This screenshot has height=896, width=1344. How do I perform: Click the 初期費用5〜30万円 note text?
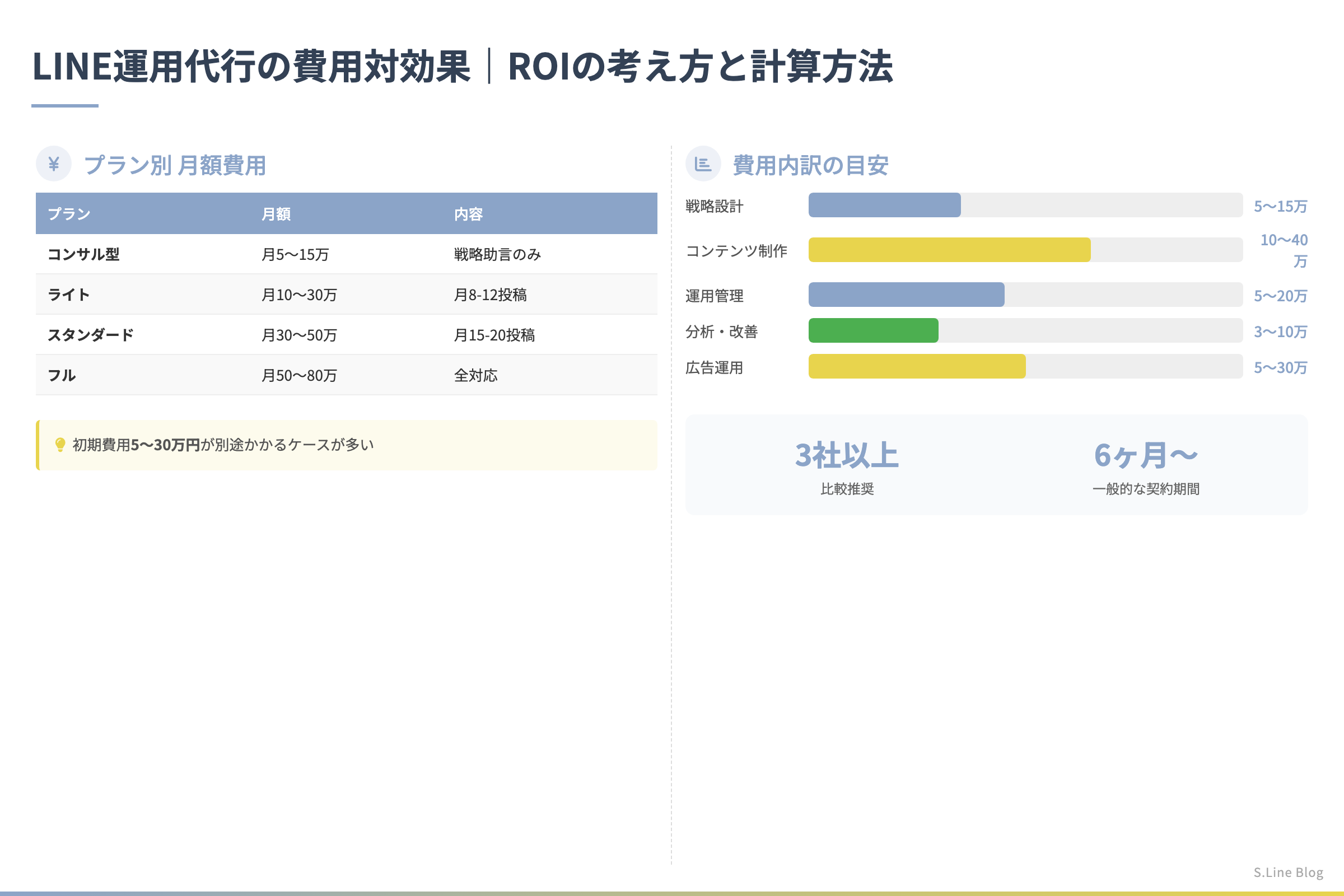click(x=223, y=445)
